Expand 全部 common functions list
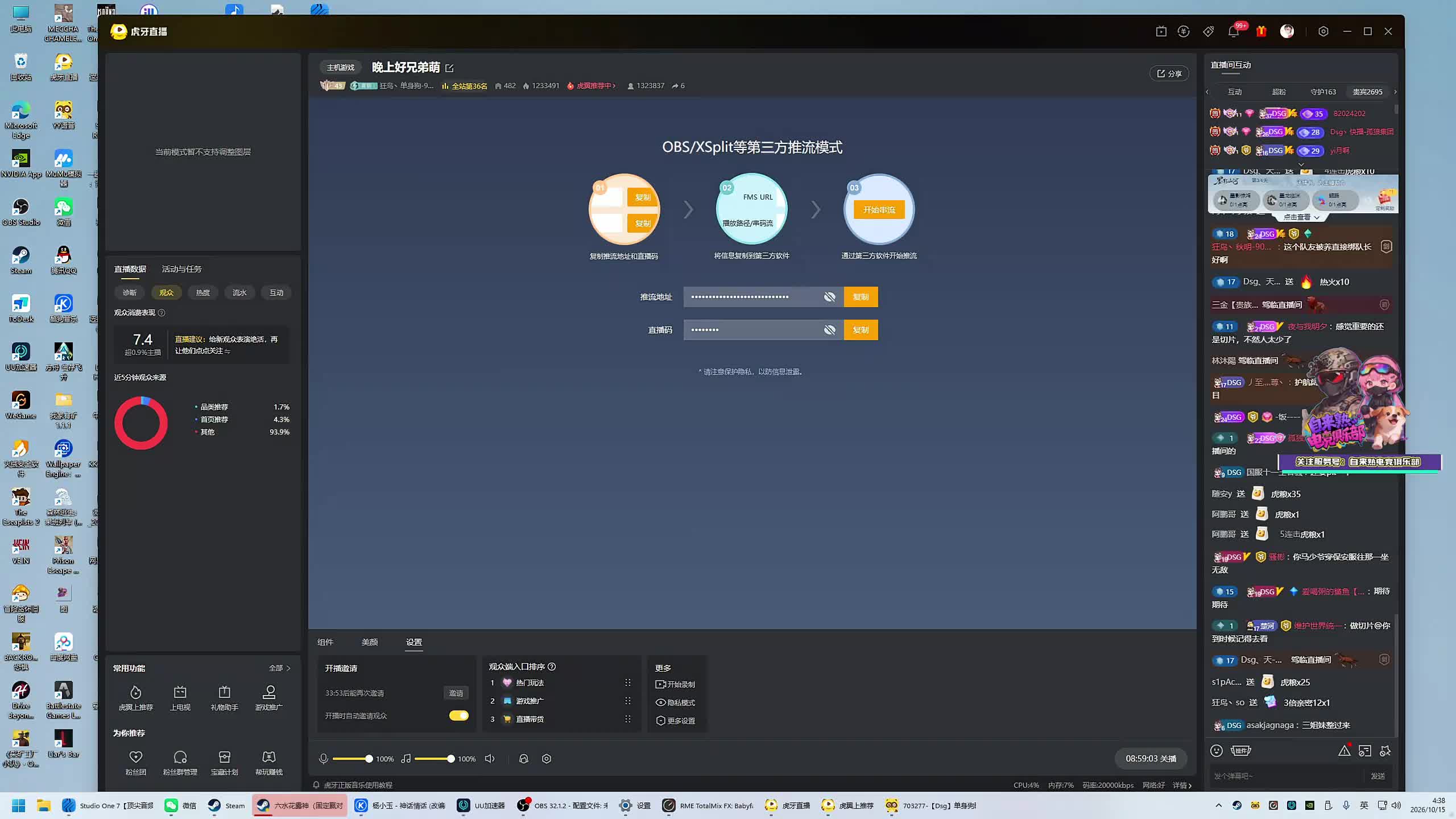 280,668
